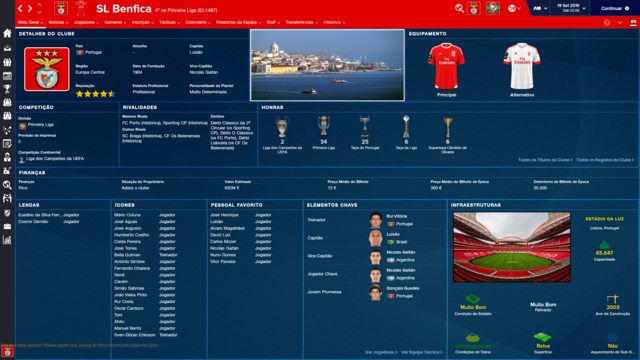Open the Inbox envelope icon in sidebar

[7, 48]
